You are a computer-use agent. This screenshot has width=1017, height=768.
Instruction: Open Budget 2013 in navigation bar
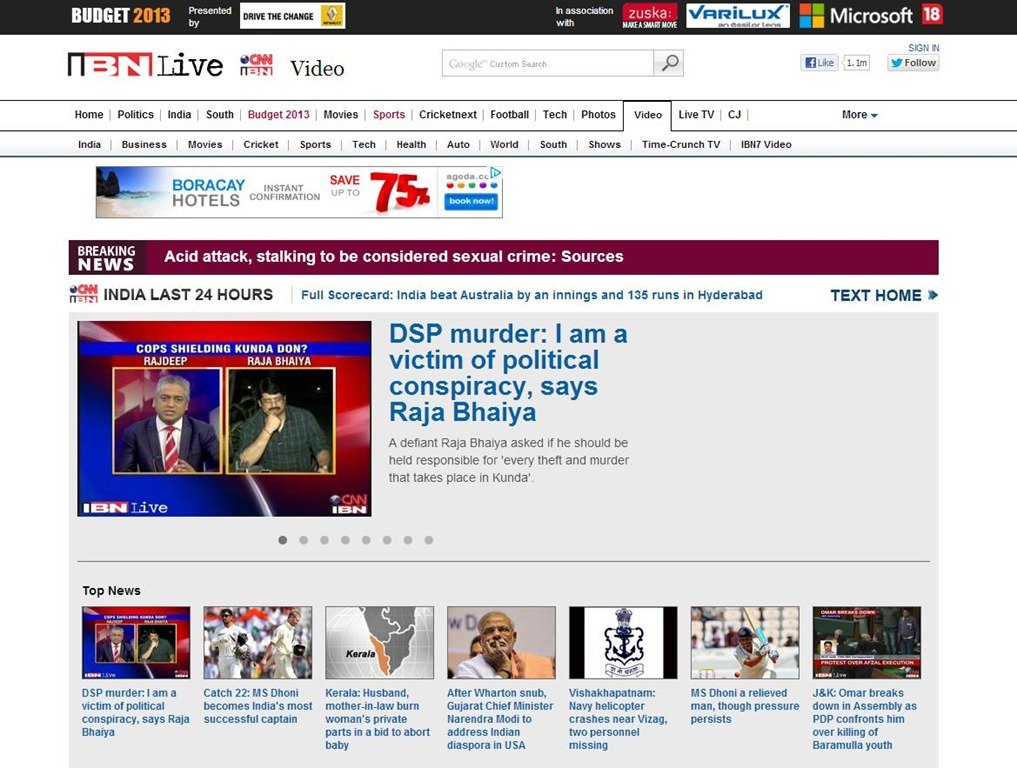pyautogui.click(x=279, y=115)
